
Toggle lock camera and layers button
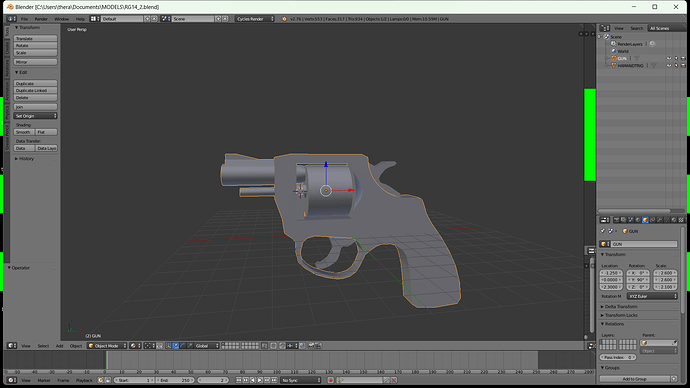(264, 346)
